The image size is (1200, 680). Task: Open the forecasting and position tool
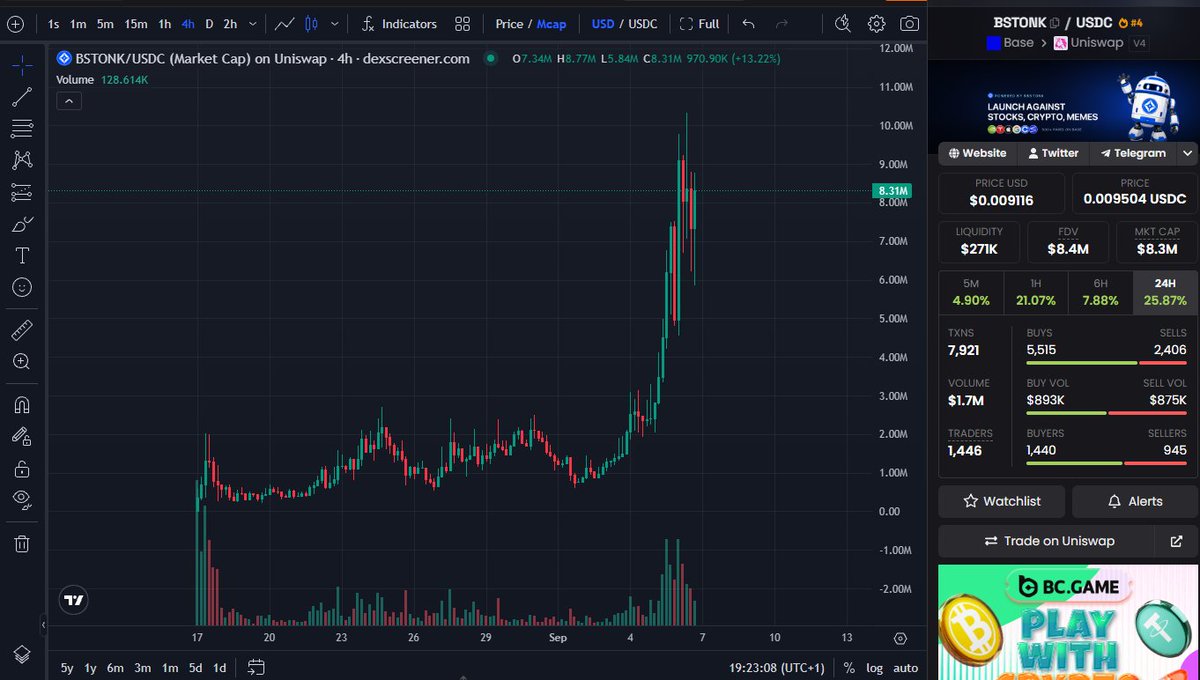point(22,192)
